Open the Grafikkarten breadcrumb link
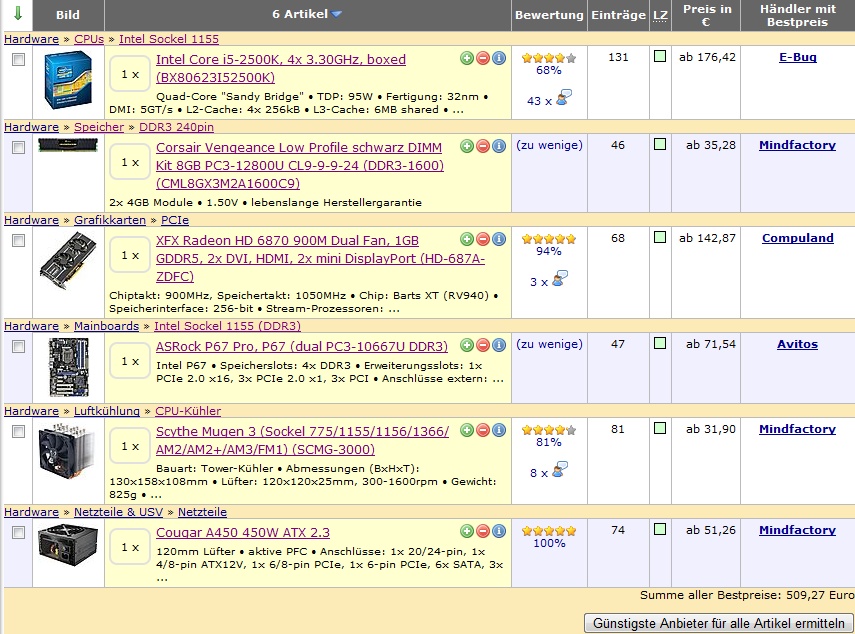 110,220
